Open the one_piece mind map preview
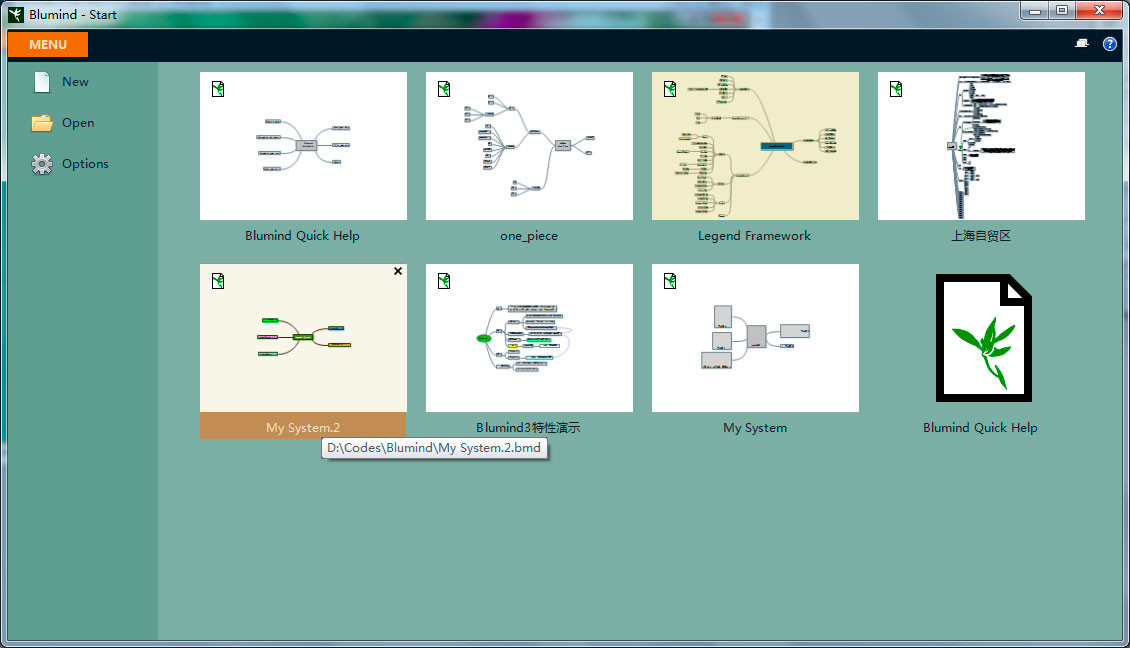1130x648 pixels. pyautogui.click(x=530, y=146)
